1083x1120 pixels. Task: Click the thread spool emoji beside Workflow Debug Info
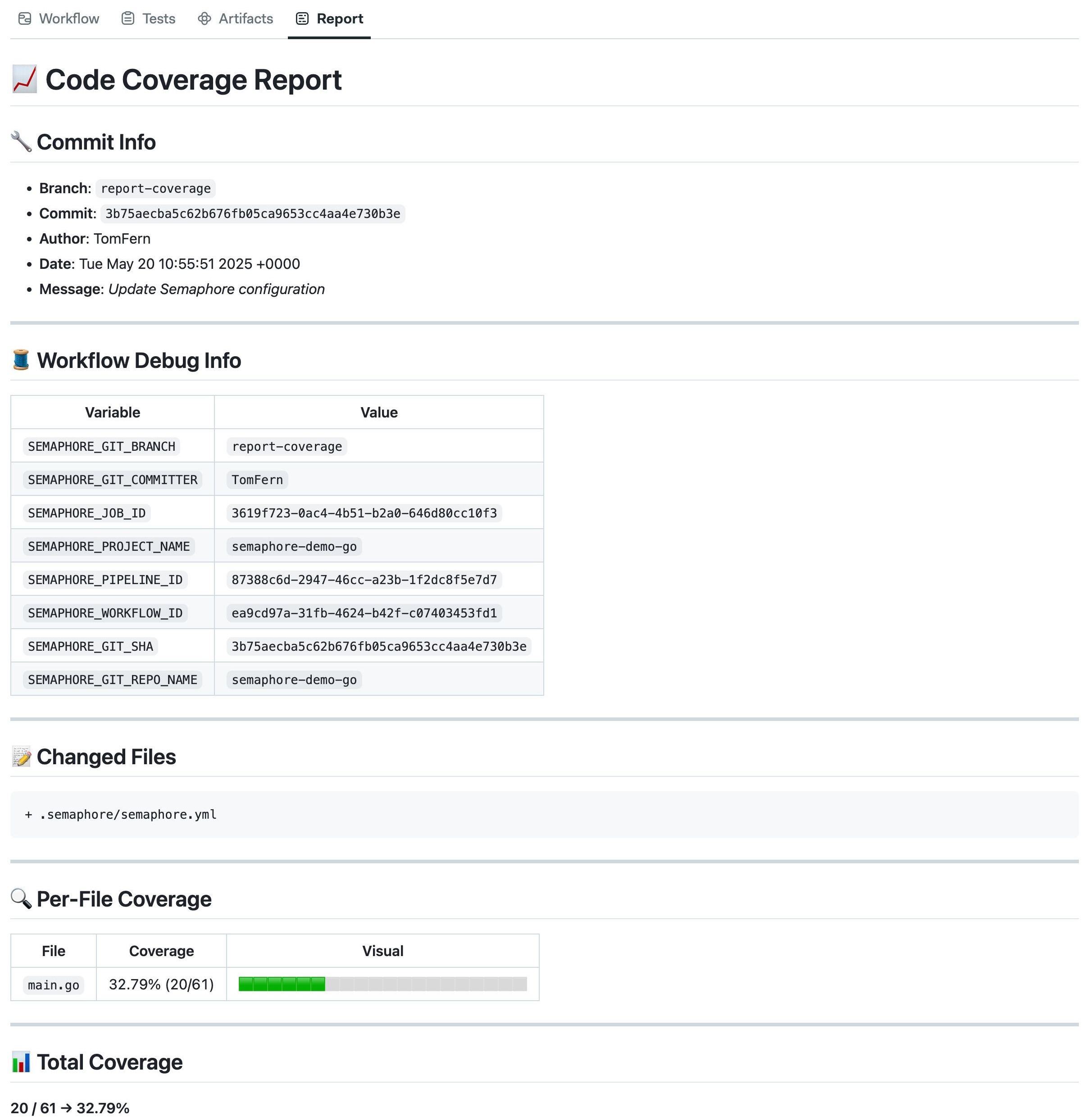tap(21, 360)
